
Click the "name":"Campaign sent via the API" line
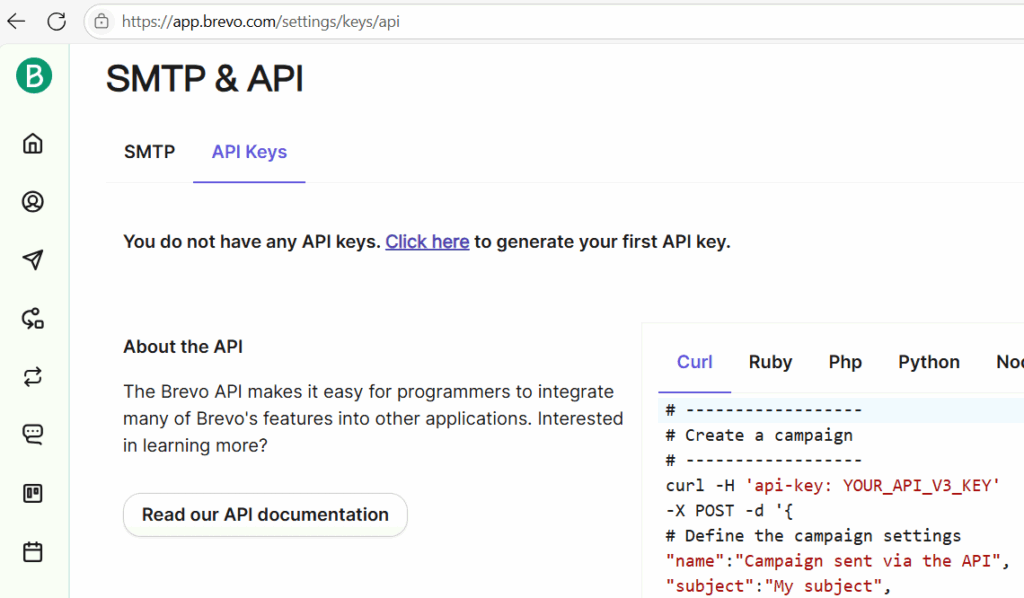pyautogui.click(x=837, y=561)
